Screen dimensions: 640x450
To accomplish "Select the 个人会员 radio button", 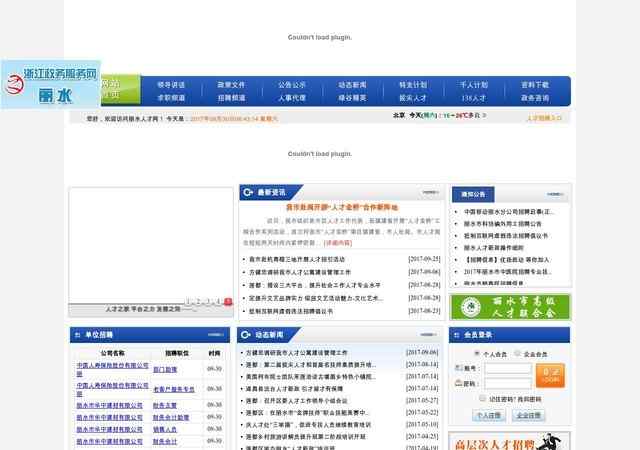I will (x=478, y=354).
